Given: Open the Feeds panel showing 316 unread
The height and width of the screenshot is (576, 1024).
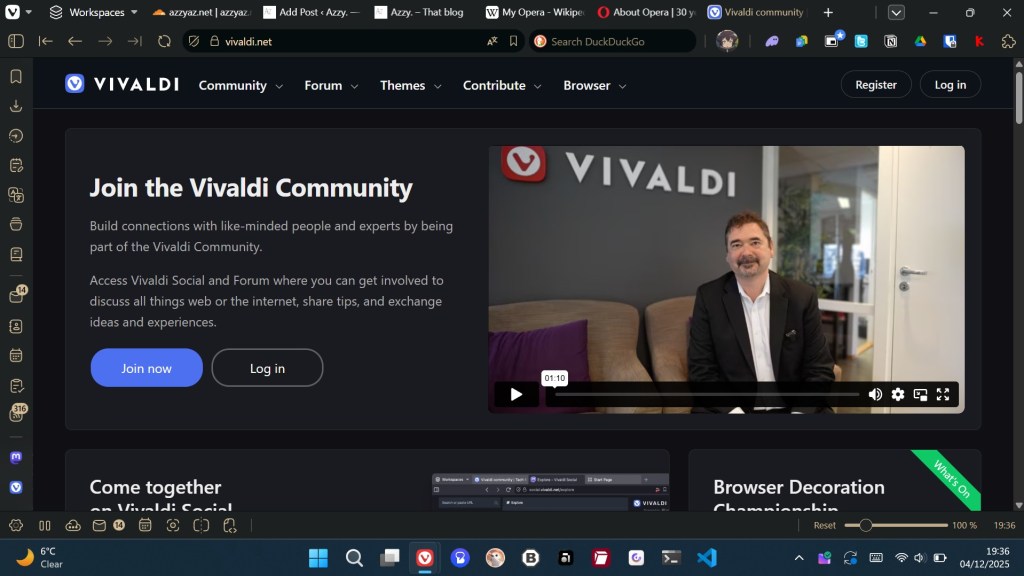Looking at the screenshot, I should pos(18,413).
